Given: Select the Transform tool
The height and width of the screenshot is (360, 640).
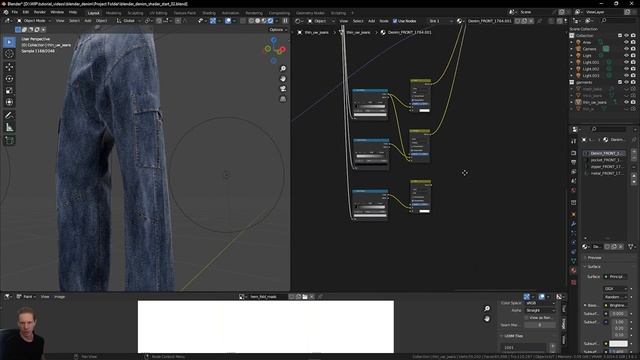Looking at the screenshot, I should [x=9, y=102].
